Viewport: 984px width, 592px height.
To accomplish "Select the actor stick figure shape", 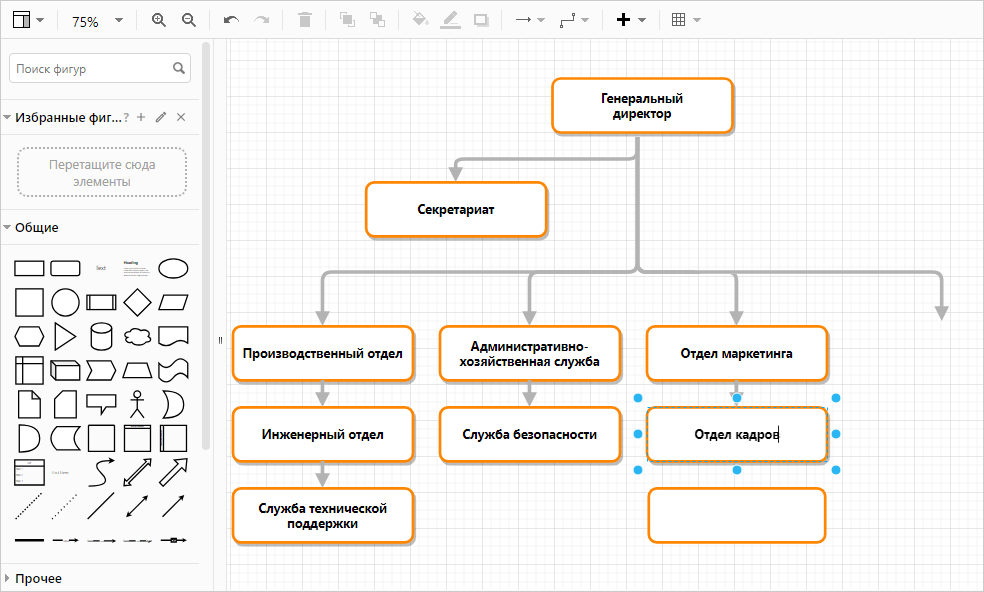I will (x=137, y=404).
